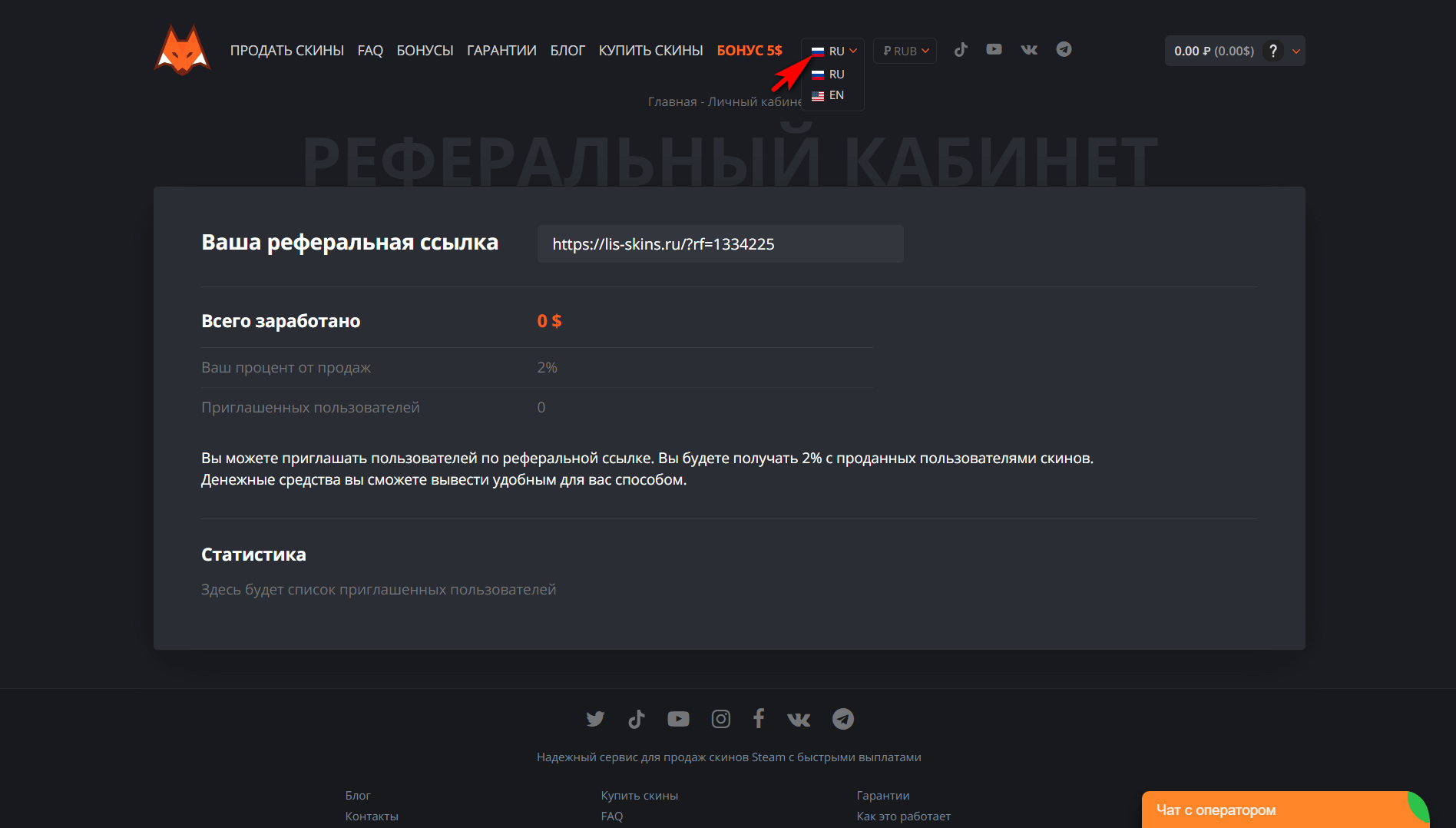Click the Статистика heading

(x=253, y=555)
